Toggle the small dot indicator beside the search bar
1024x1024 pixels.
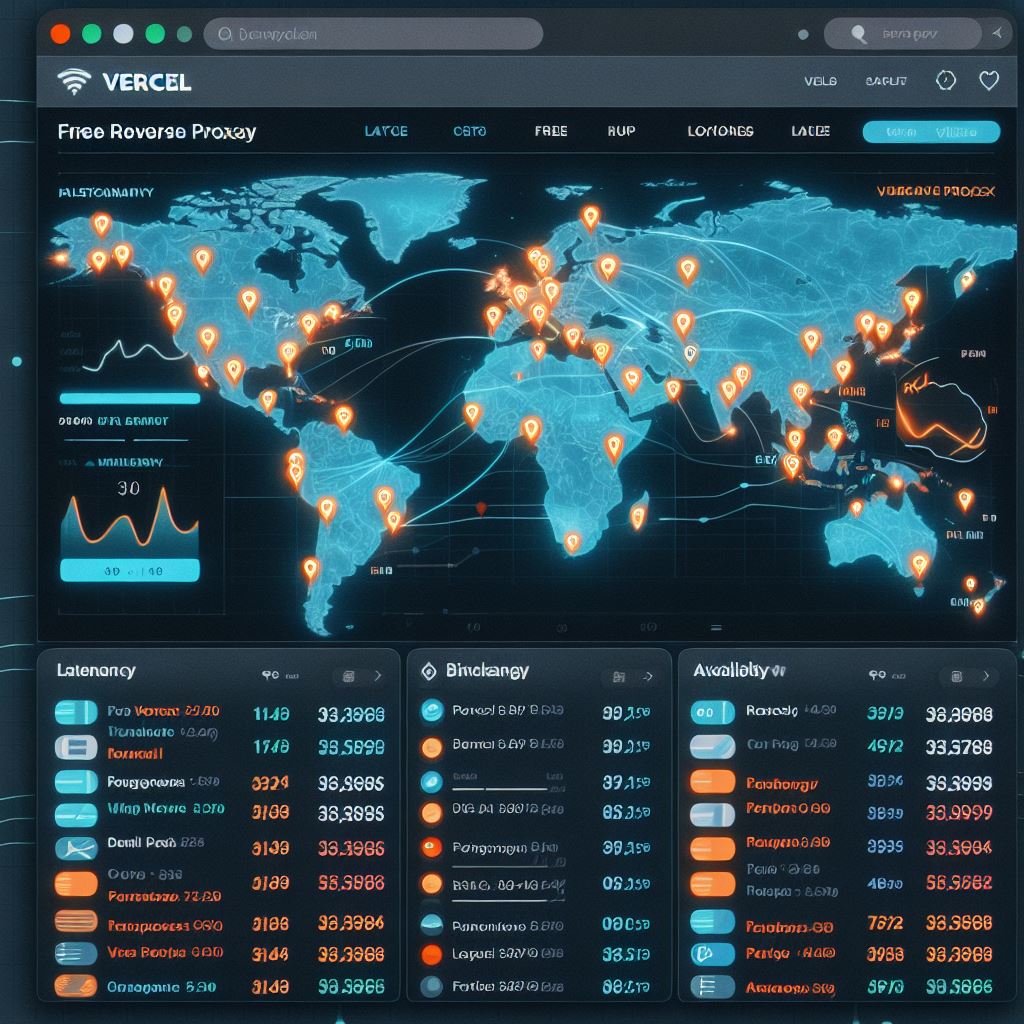coord(803,33)
